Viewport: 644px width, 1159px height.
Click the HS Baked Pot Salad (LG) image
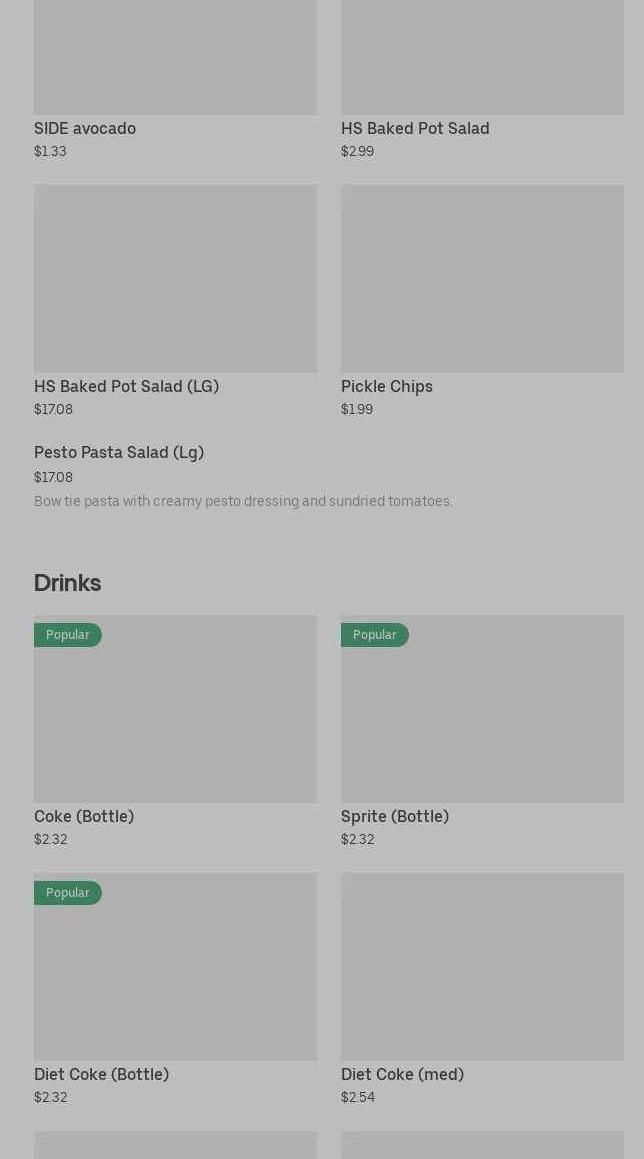(x=175, y=278)
